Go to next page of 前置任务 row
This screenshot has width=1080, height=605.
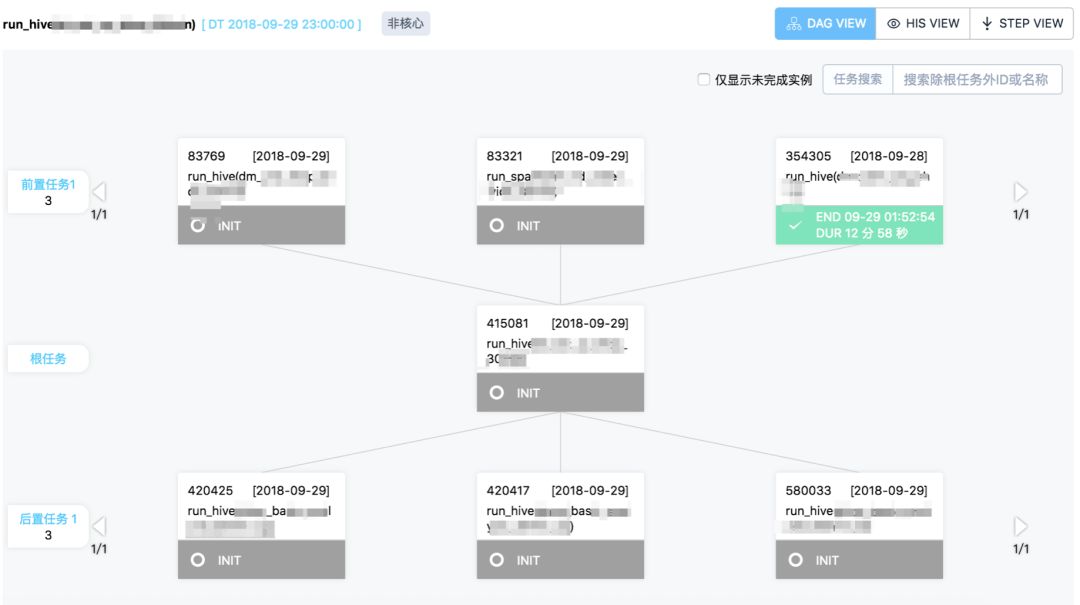pos(1021,192)
